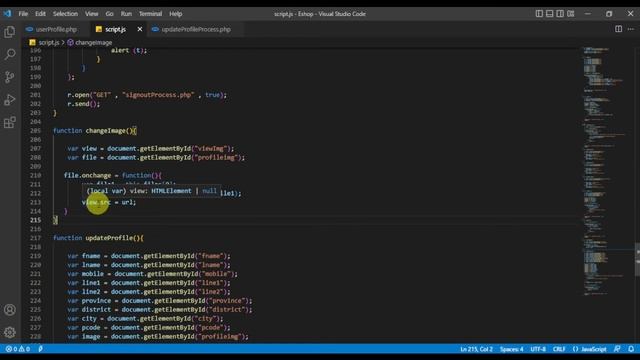
Task: Click line number 215
Action: pyautogui.click(x=36, y=220)
